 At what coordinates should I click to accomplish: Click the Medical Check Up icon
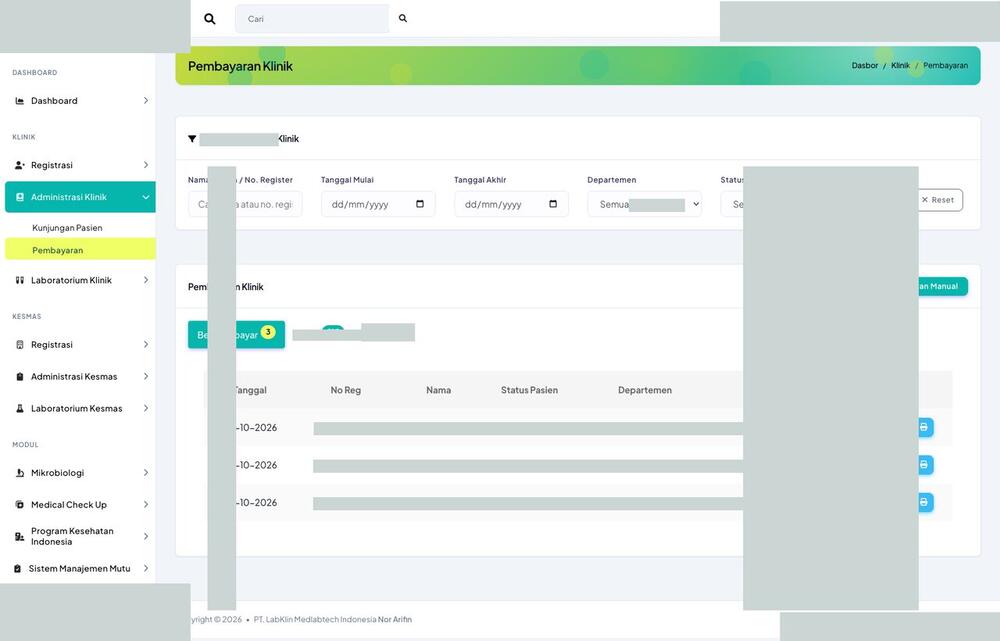20,505
